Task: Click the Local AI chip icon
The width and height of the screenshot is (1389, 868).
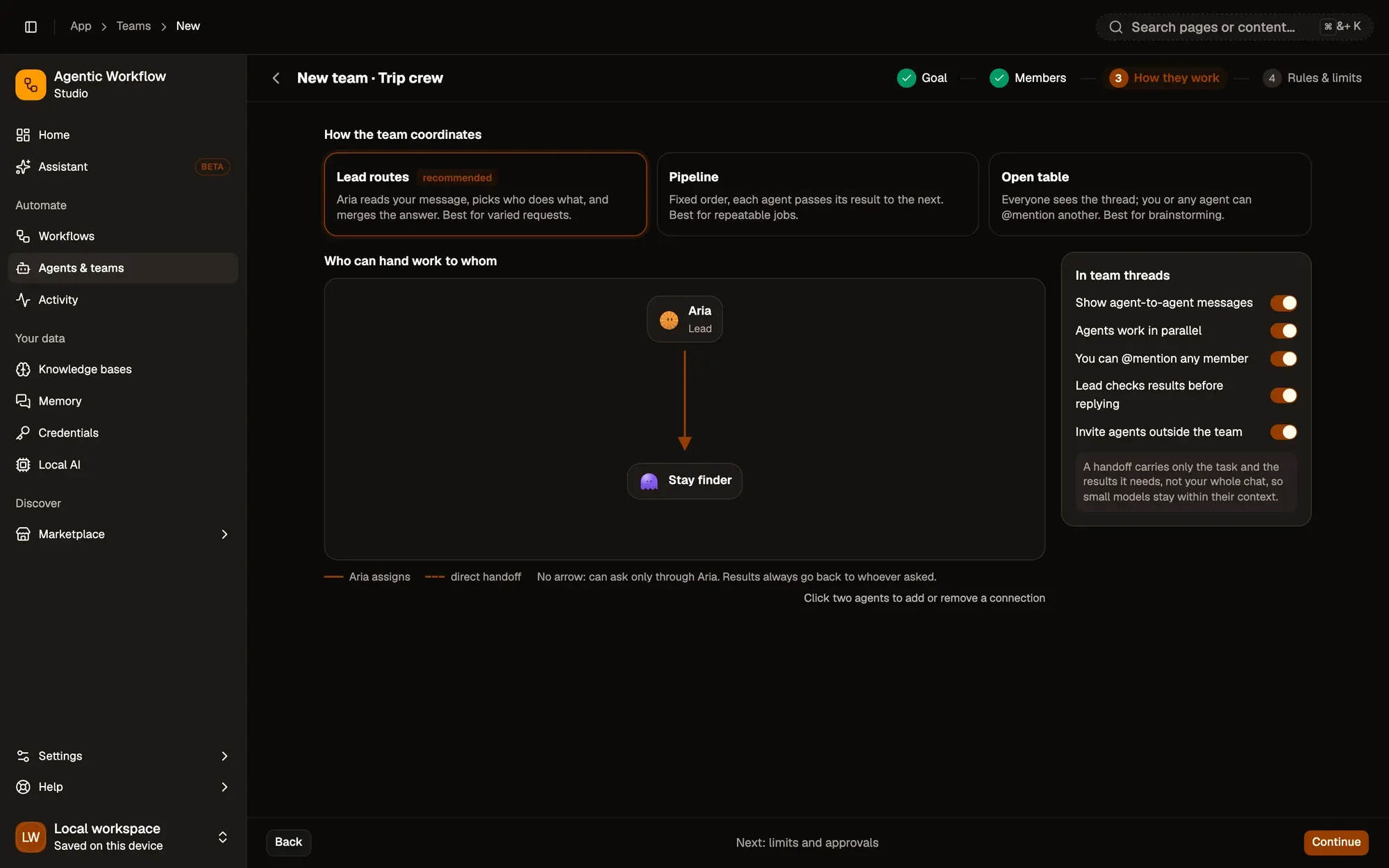Action: tap(23, 465)
